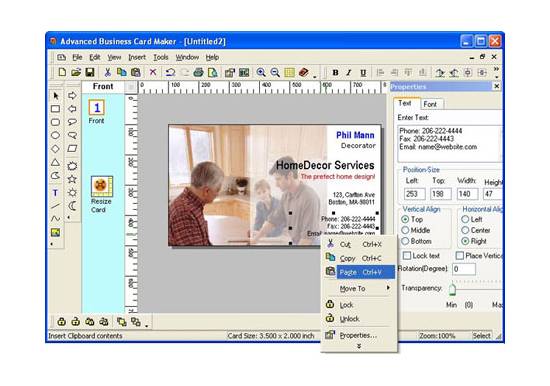
Task: Select the Rectangle shape tool
Action: click(55, 109)
